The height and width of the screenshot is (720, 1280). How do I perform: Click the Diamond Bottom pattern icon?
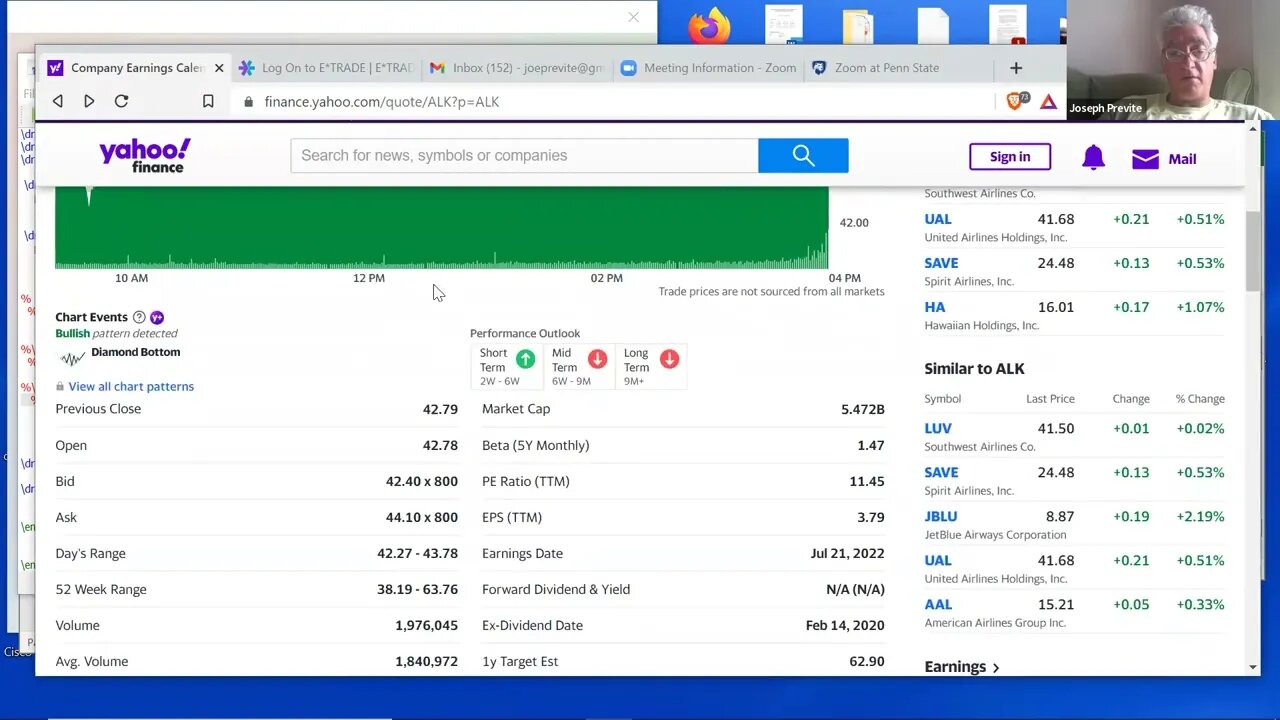point(72,358)
